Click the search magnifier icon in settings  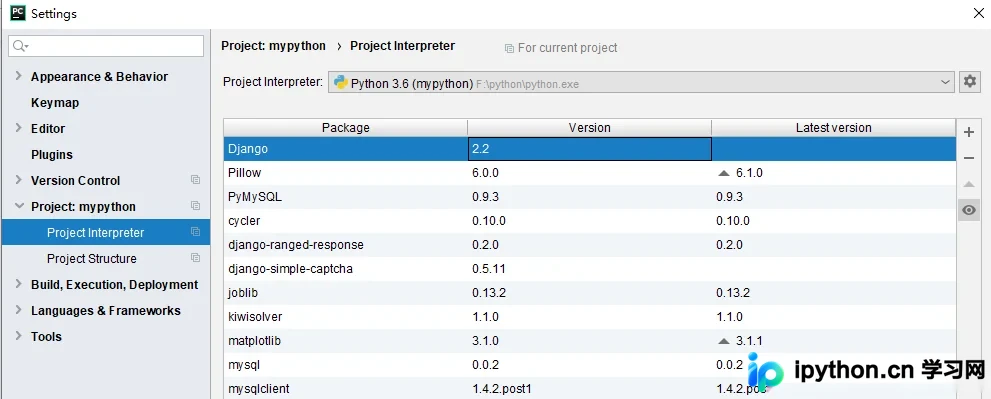coord(20,46)
